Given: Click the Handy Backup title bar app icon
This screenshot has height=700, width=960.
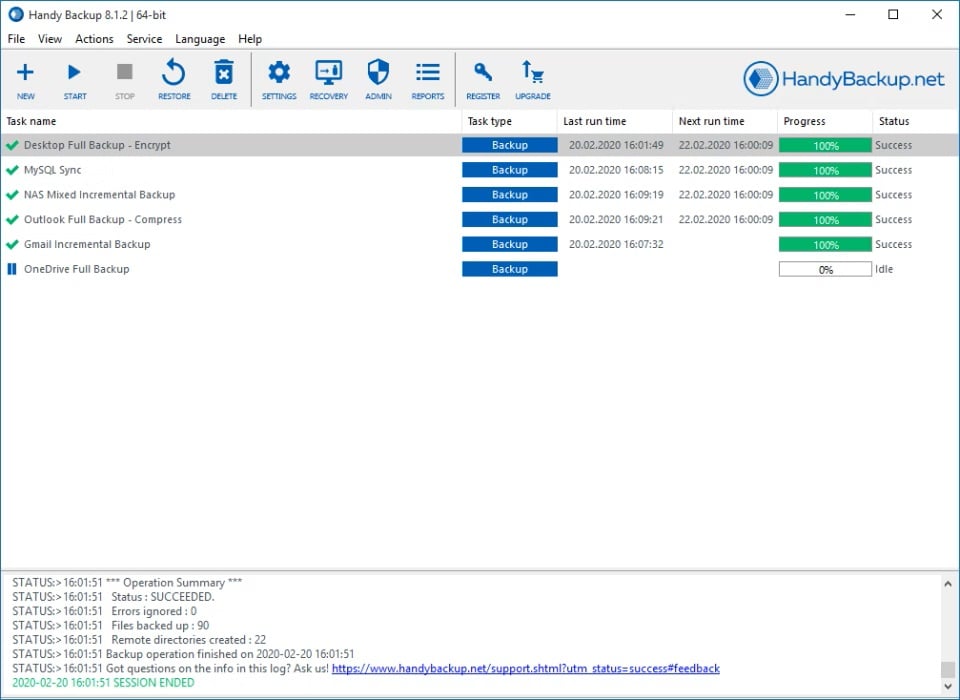Looking at the screenshot, I should click(16, 15).
